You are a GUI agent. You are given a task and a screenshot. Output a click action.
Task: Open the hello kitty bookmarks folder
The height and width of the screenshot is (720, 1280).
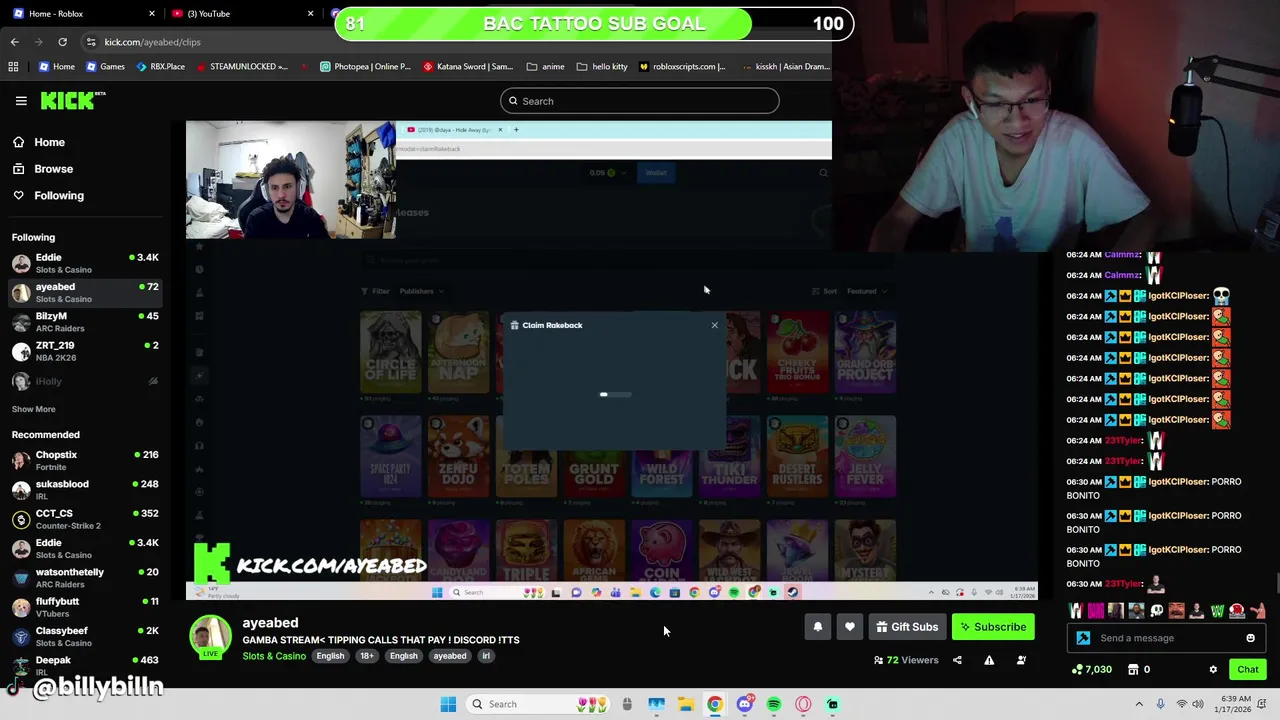(x=601, y=67)
